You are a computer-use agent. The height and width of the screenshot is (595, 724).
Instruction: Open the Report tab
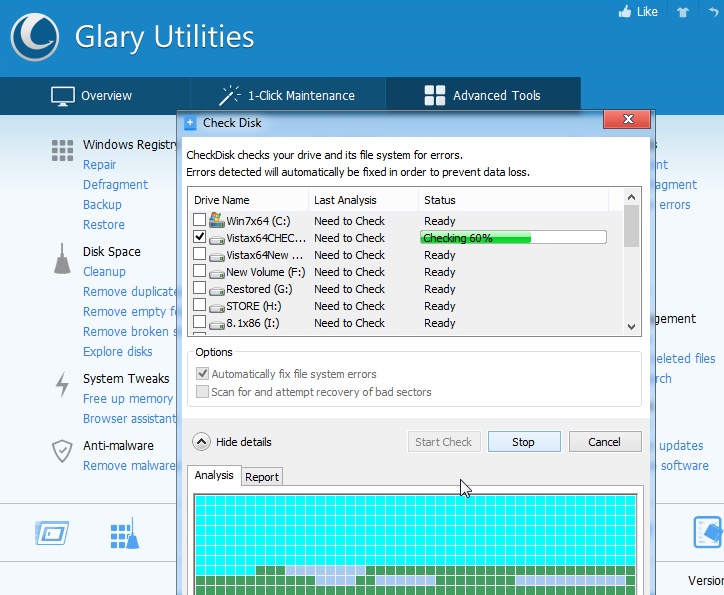point(262,477)
